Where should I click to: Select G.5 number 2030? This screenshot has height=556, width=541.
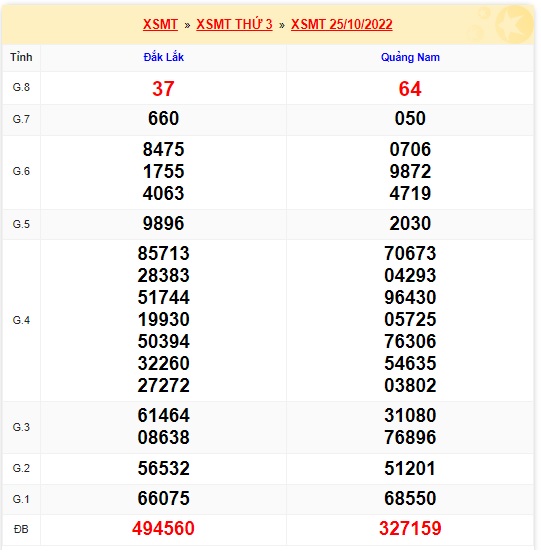[410, 223]
